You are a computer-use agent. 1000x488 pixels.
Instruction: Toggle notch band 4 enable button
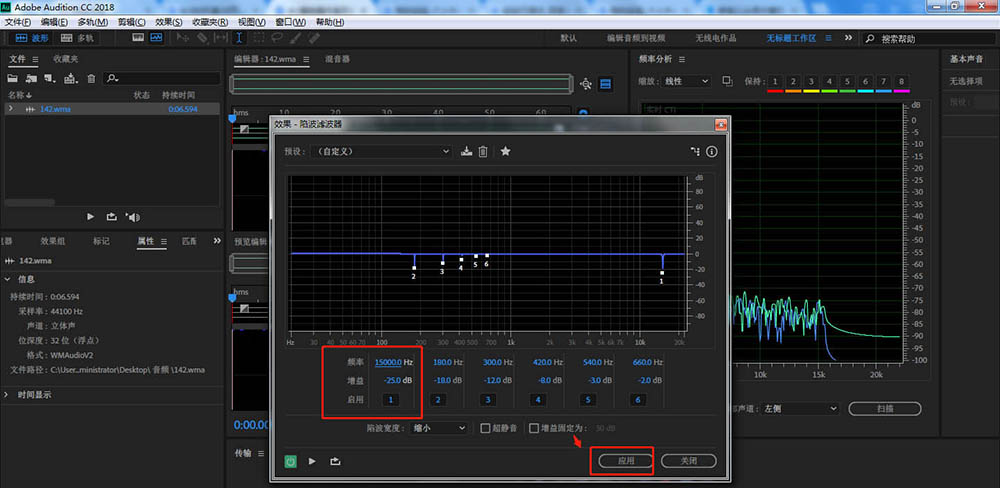538,400
